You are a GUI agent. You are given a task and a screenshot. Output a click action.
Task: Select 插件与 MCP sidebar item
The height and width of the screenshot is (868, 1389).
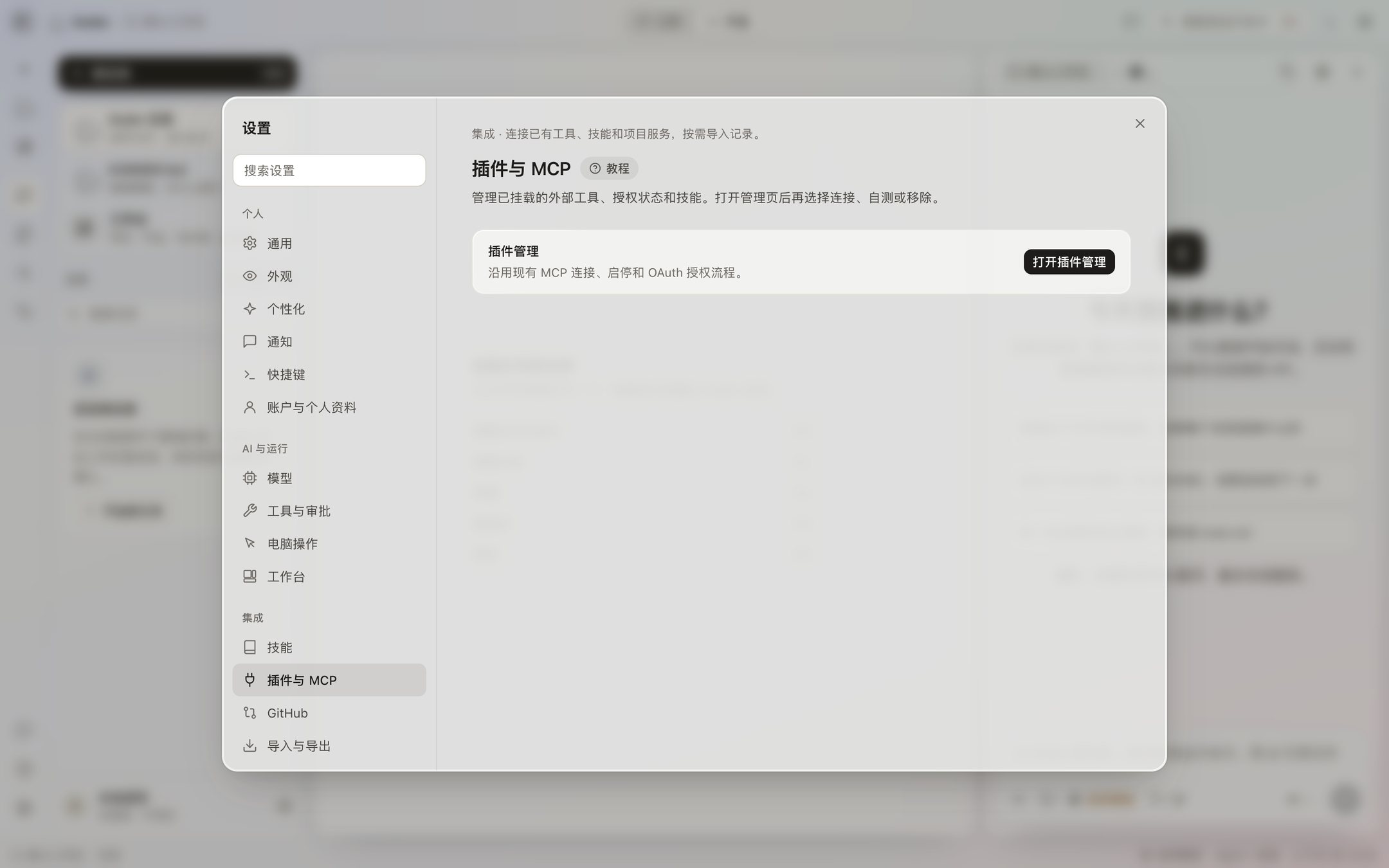[x=329, y=680]
